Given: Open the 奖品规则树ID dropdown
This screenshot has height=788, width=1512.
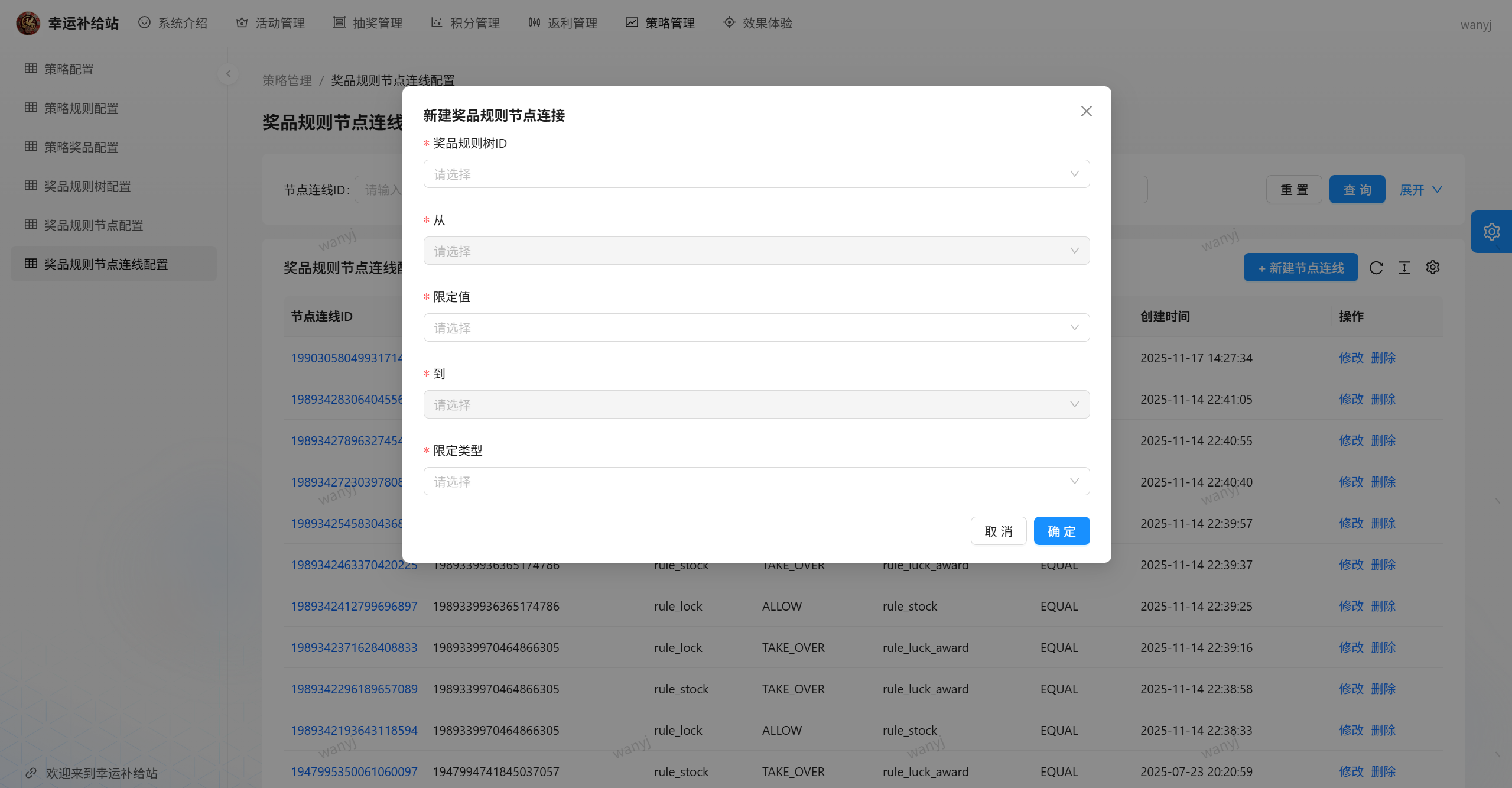Looking at the screenshot, I should pos(756,174).
